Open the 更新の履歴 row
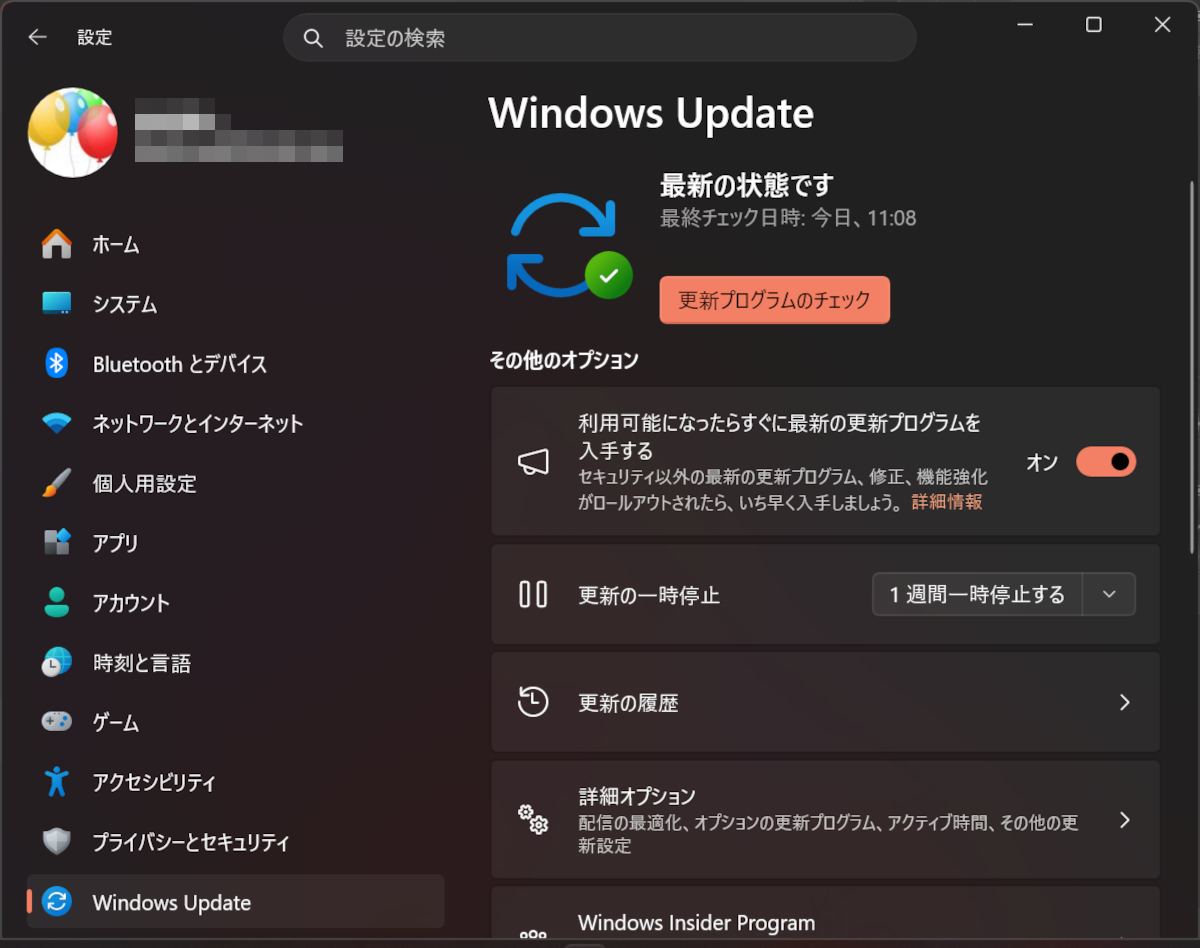1200x948 pixels. click(x=825, y=702)
